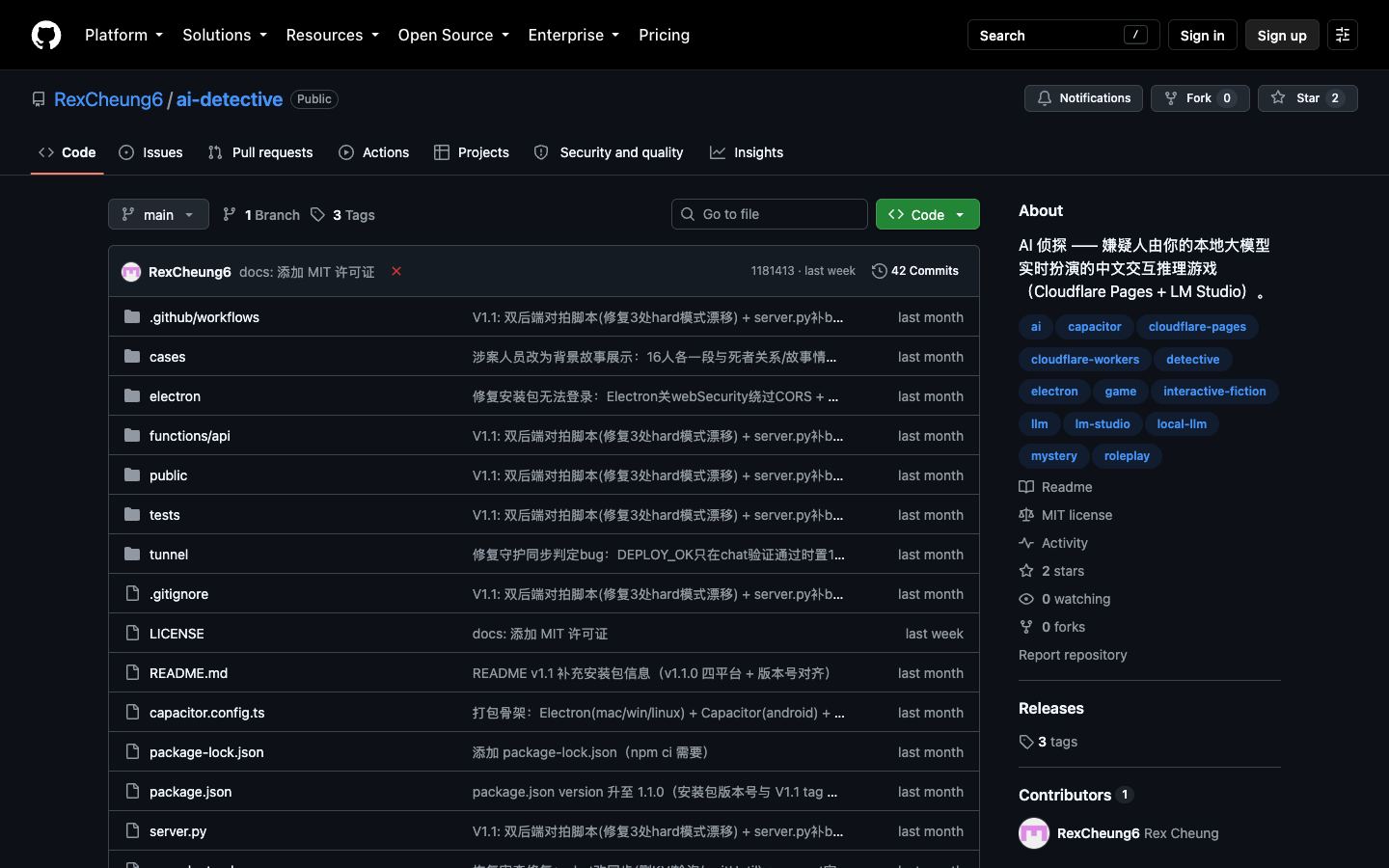1389x868 pixels.
Task: Click the Sign in button
Action: click(1202, 35)
